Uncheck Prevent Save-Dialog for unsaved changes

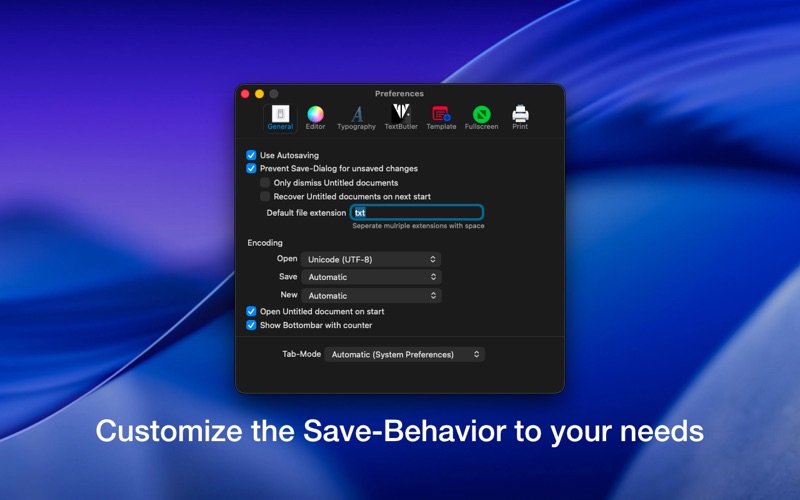[x=251, y=168]
